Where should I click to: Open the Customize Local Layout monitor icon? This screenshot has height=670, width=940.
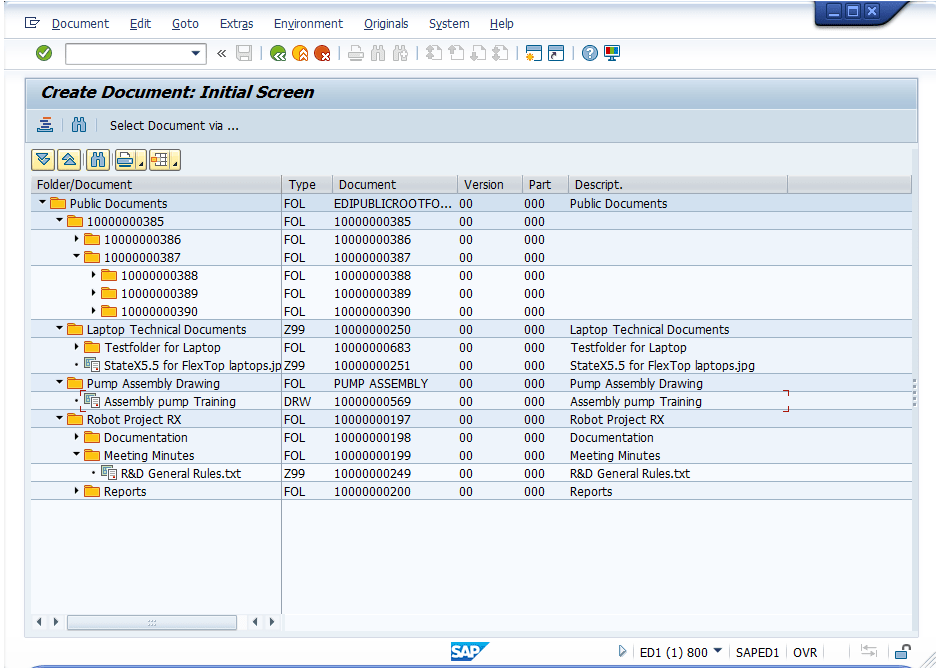click(612, 53)
